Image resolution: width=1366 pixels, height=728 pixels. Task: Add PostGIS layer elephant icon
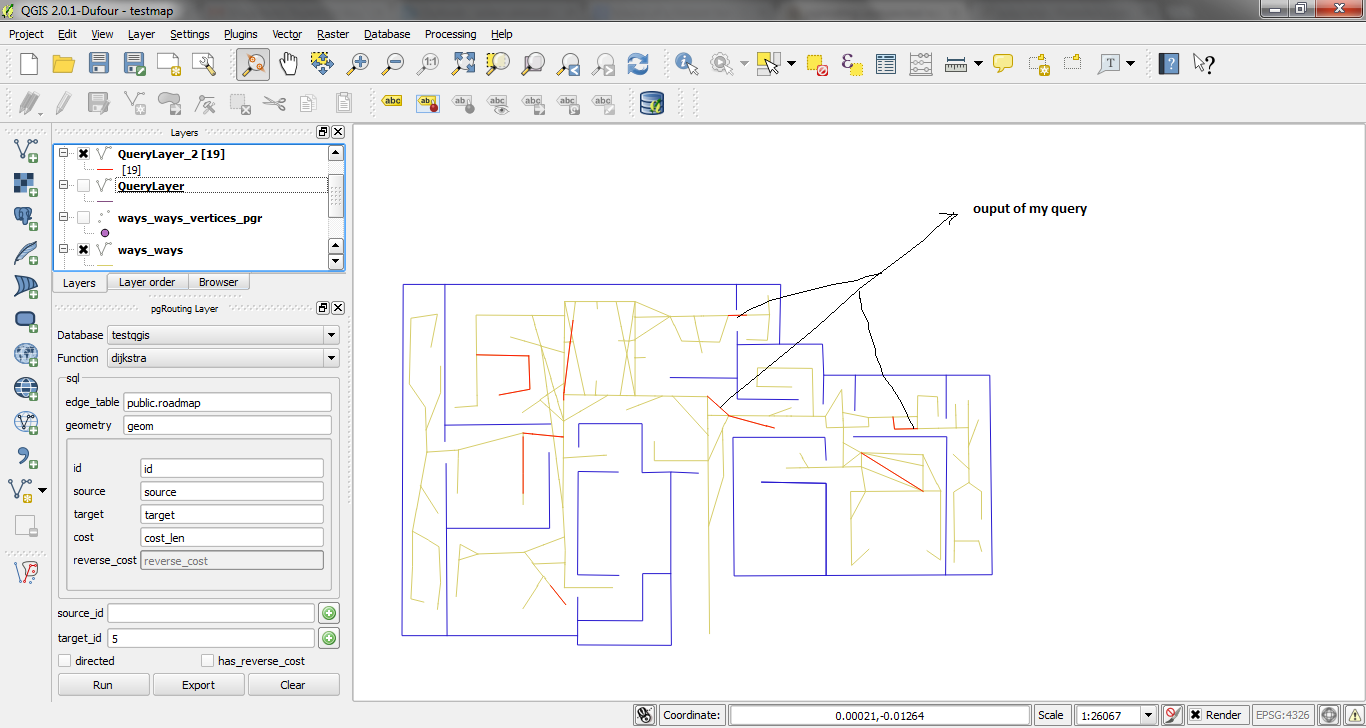tap(26, 218)
